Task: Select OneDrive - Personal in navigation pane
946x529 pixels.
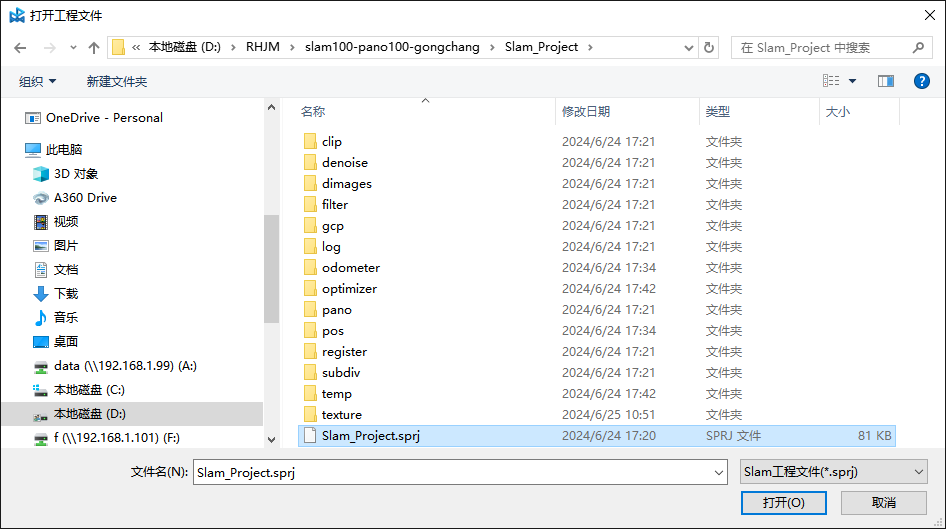Action: point(104,118)
